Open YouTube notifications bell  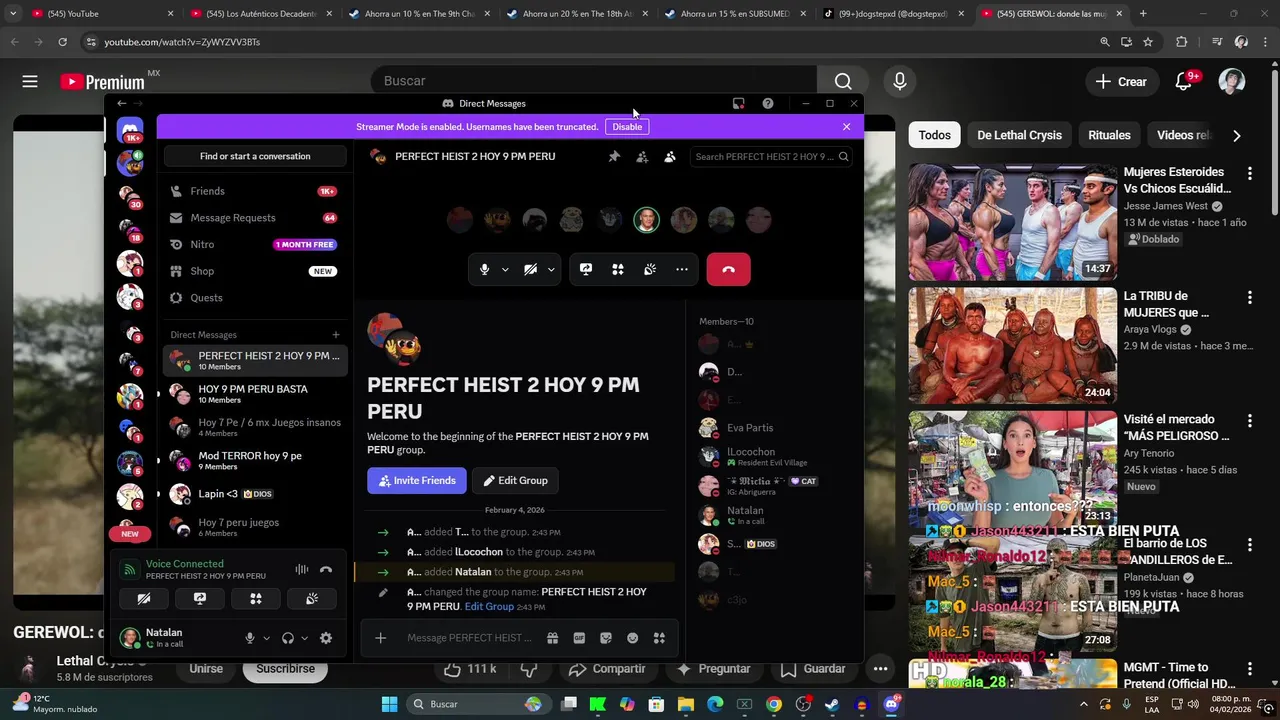[x=1184, y=82]
